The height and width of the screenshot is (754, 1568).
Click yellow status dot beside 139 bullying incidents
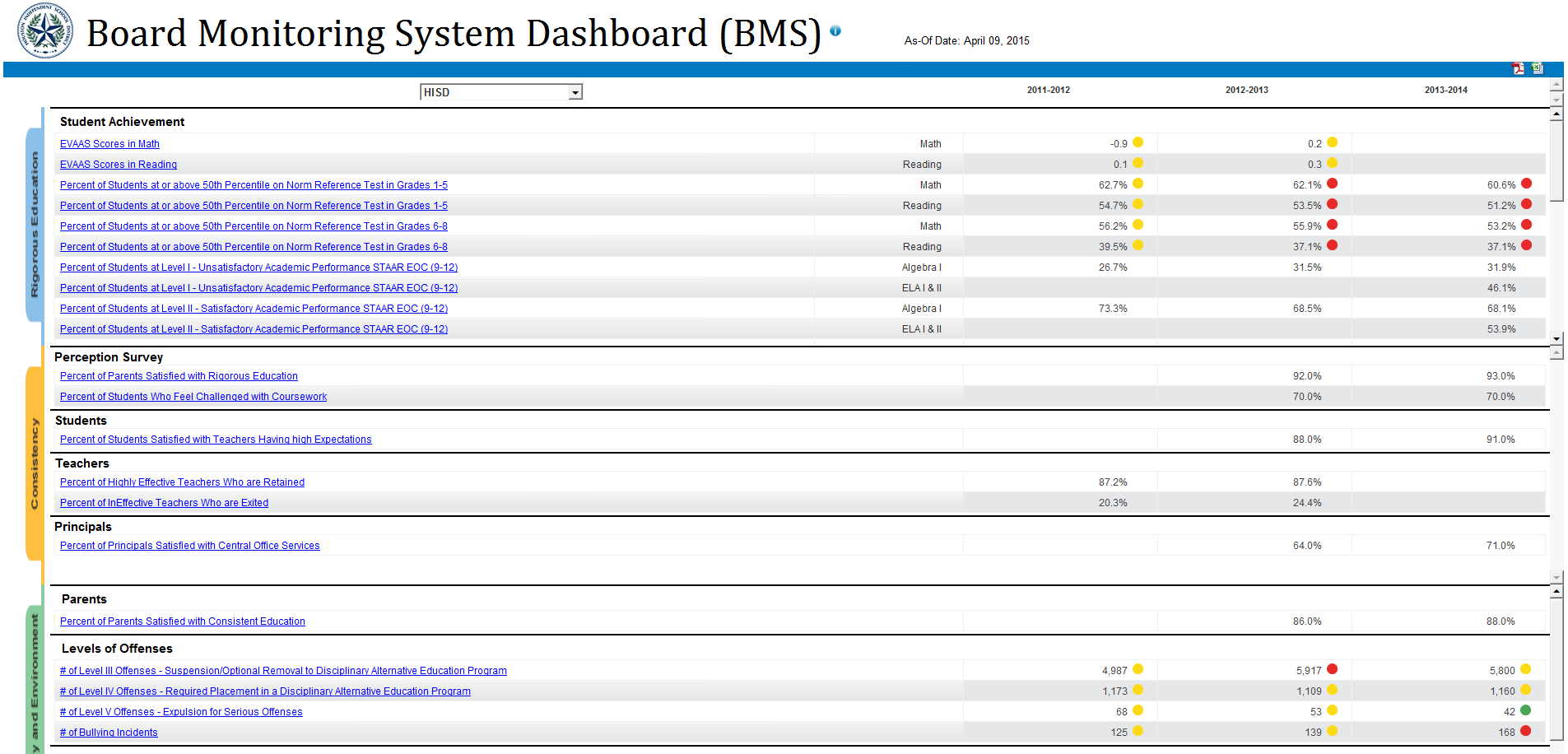(x=1333, y=731)
